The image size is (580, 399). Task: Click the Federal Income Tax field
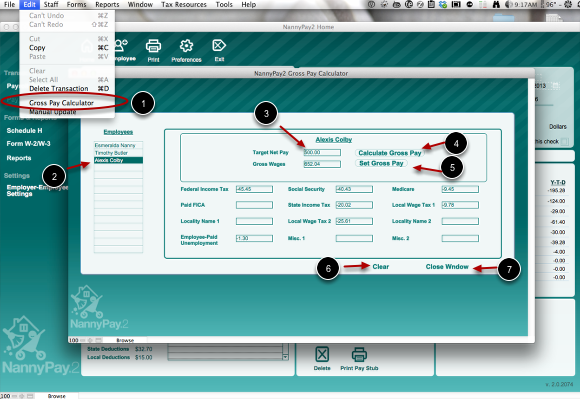point(254,189)
